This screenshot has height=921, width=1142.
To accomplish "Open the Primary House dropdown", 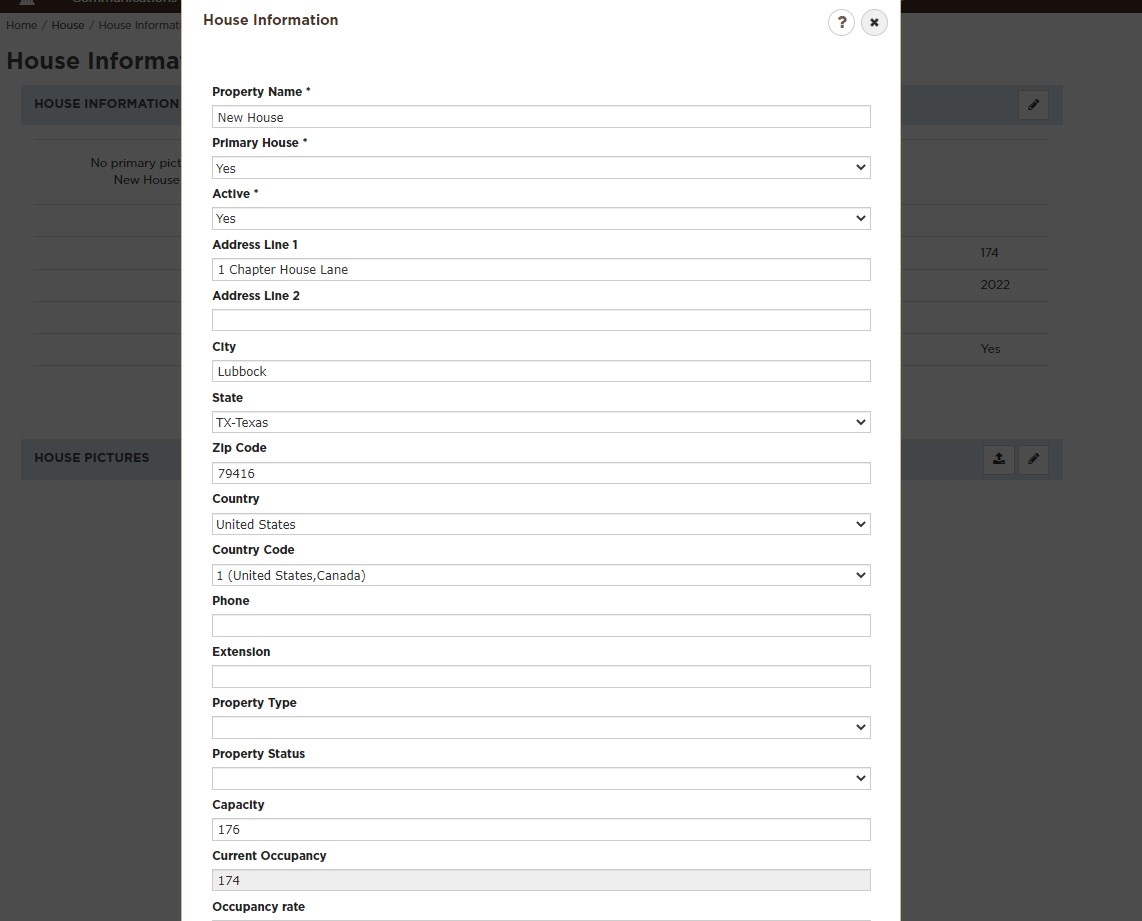I will 541,168.
